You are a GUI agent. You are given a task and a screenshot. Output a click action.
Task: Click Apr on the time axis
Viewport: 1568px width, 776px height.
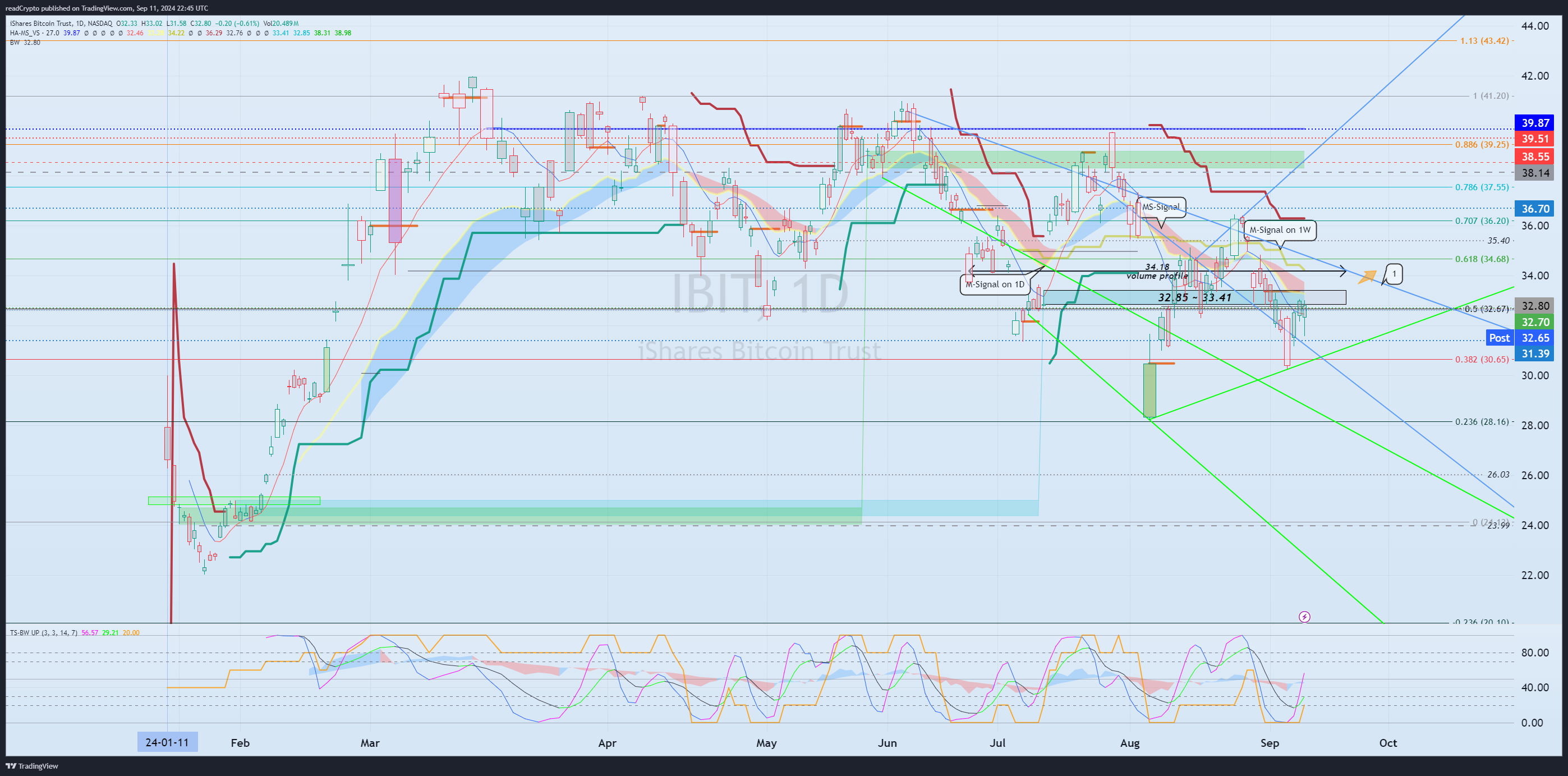pyautogui.click(x=608, y=743)
